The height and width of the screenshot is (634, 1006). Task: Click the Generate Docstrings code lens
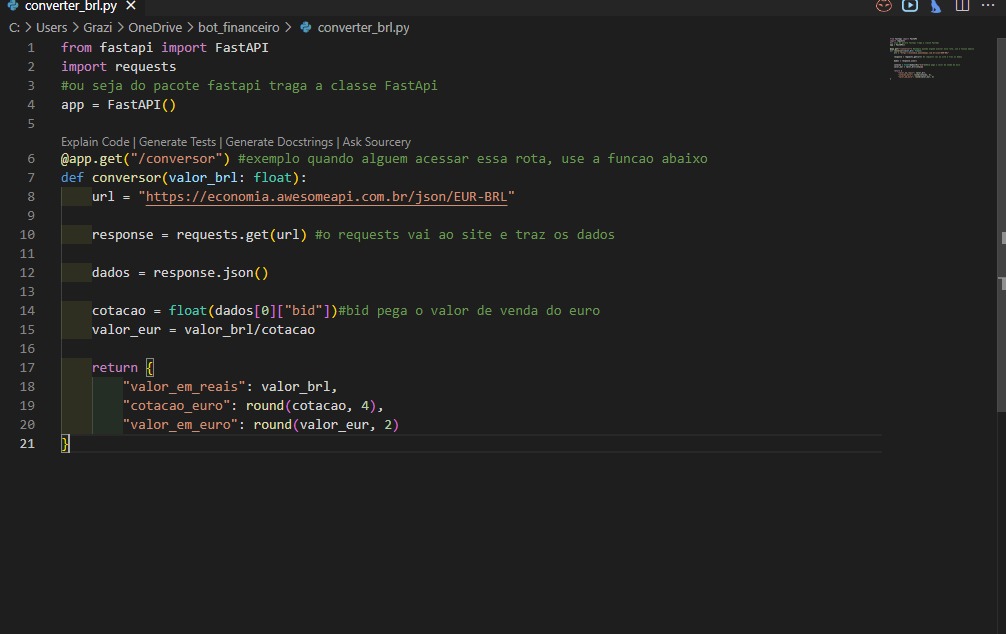click(x=279, y=142)
